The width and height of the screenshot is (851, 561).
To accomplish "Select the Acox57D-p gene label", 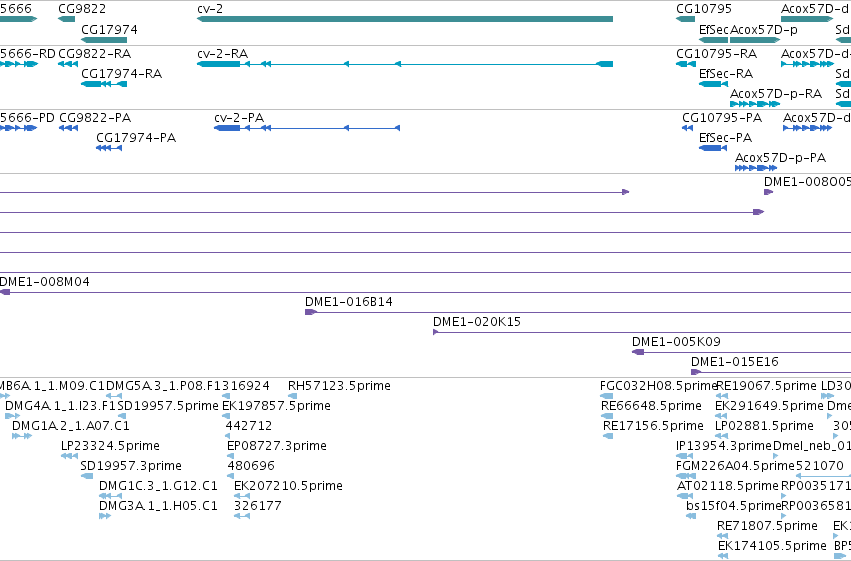I will pyautogui.click(x=764, y=29).
